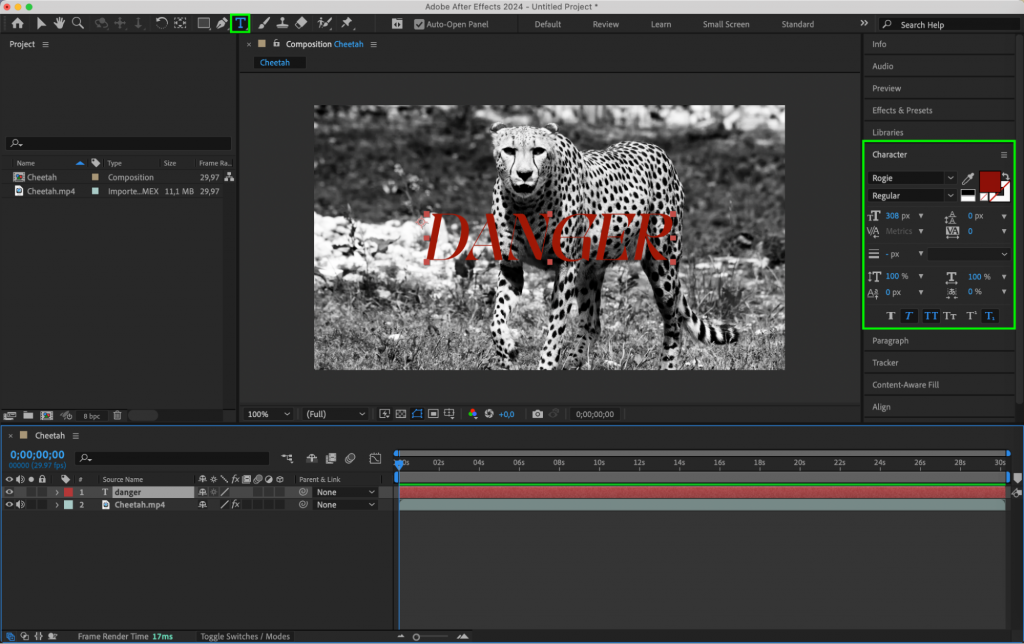1024x644 pixels.
Task: Pick the eyedropper in the Character panel
Action: (x=967, y=177)
